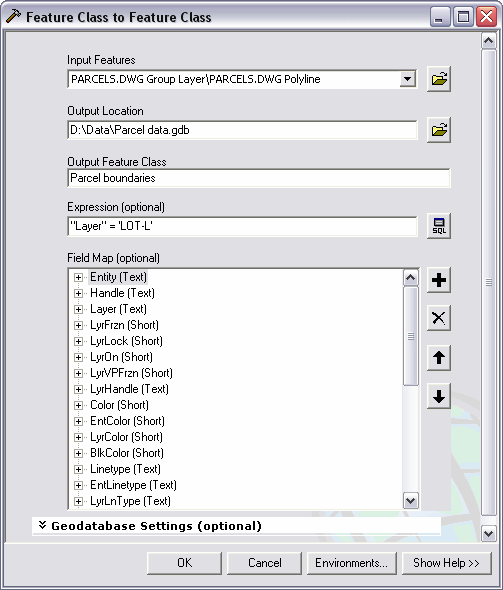Close the Feature Class to Feature Class dialog

tap(486, 17)
